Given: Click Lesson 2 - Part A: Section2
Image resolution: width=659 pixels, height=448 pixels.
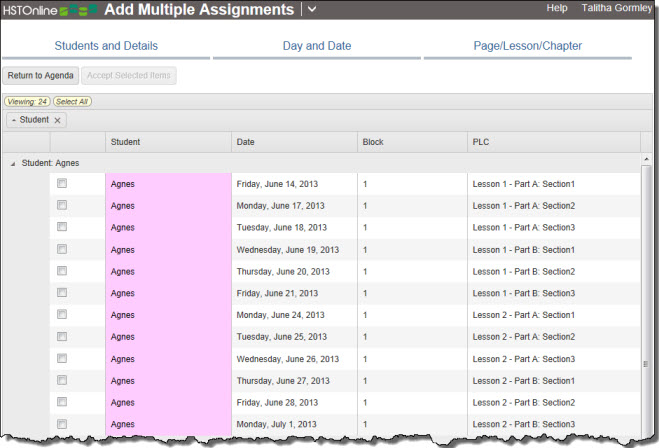Looking at the screenshot, I should (524, 337).
